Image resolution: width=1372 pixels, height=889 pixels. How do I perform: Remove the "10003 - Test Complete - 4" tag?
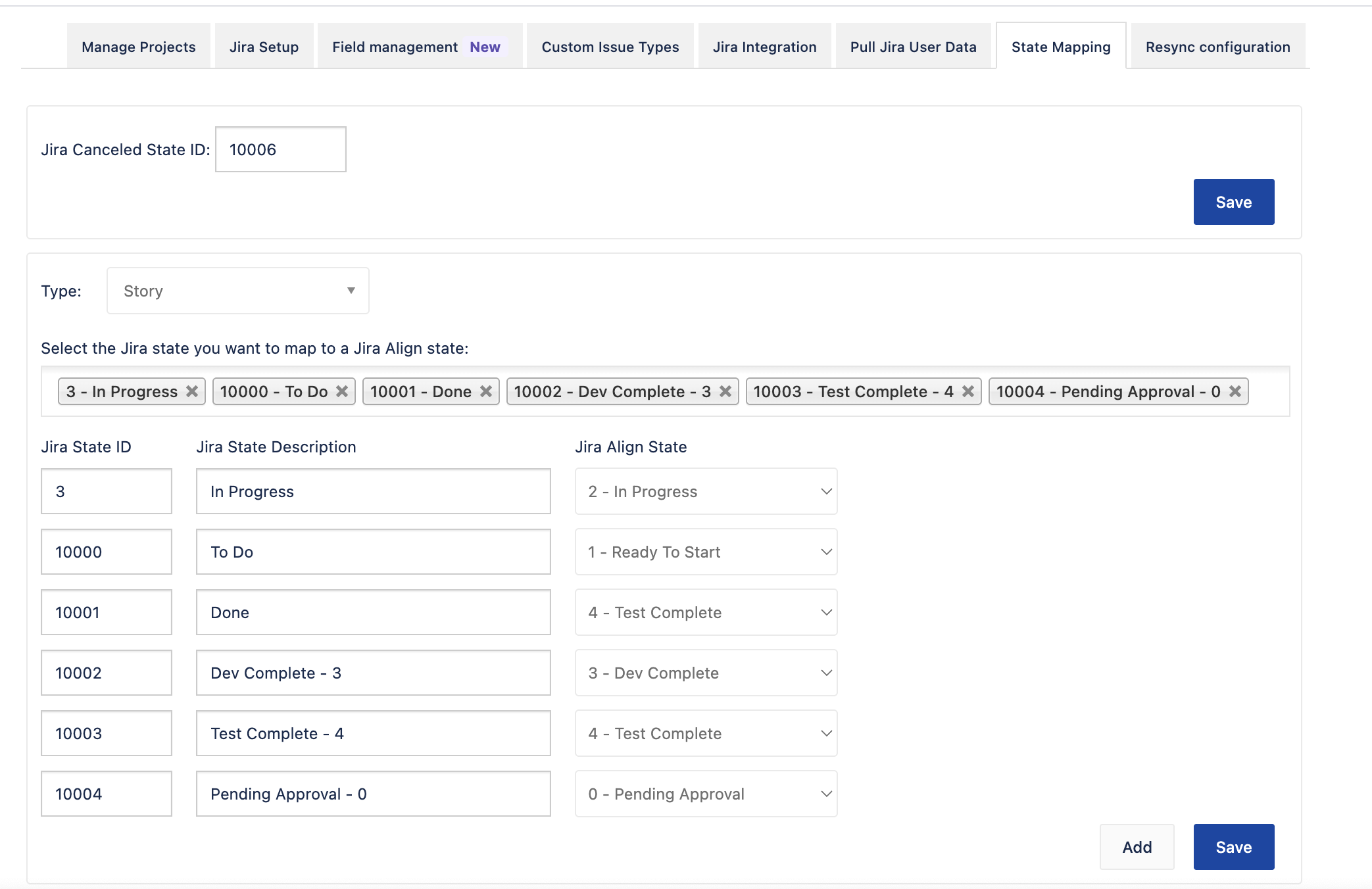(968, 391)
